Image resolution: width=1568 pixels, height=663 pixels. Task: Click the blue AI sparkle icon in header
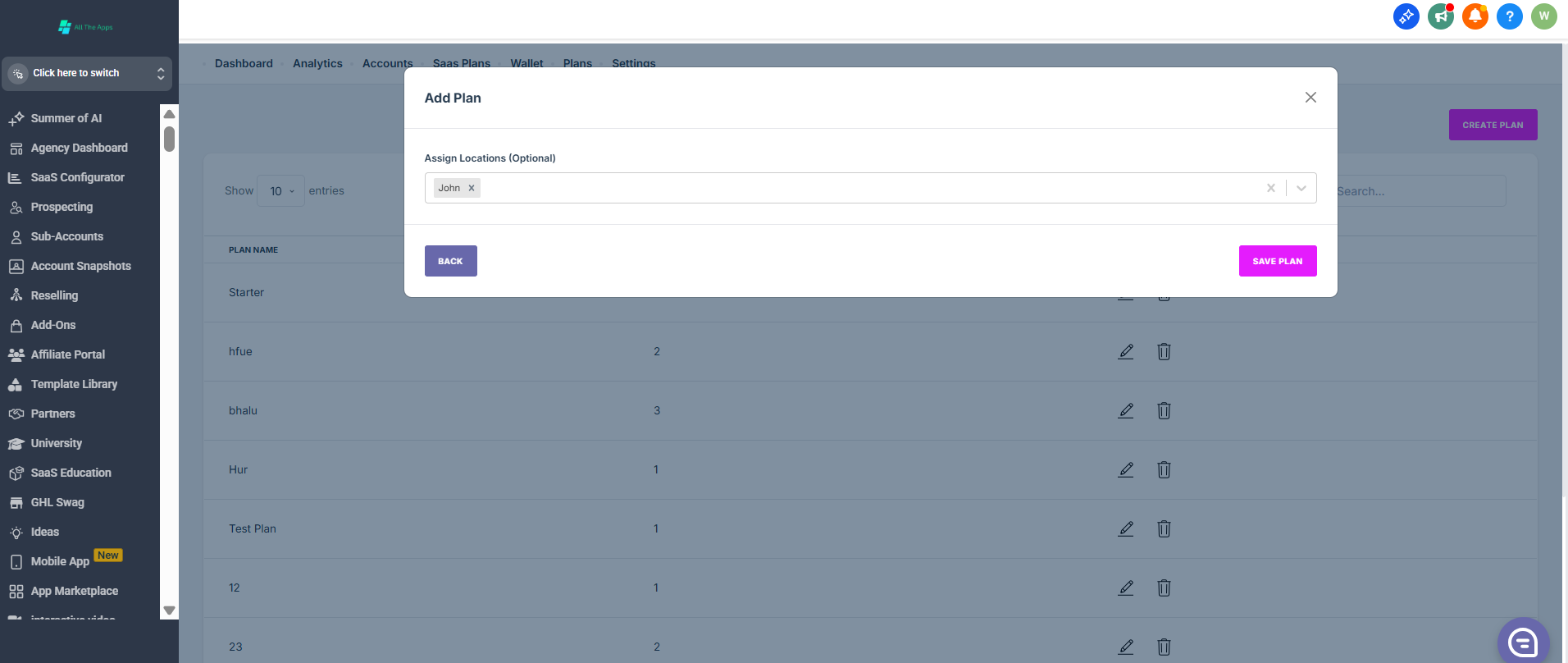1406,16
